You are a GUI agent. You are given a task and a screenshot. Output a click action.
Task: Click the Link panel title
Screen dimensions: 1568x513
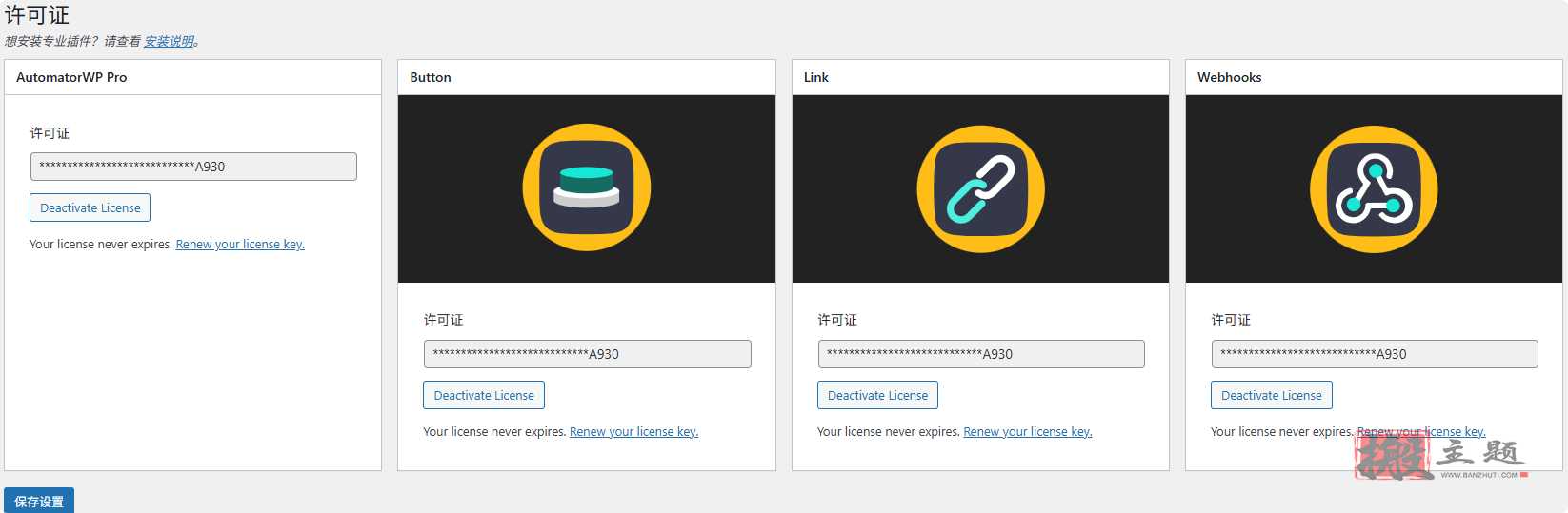click(x=816, y=77)
